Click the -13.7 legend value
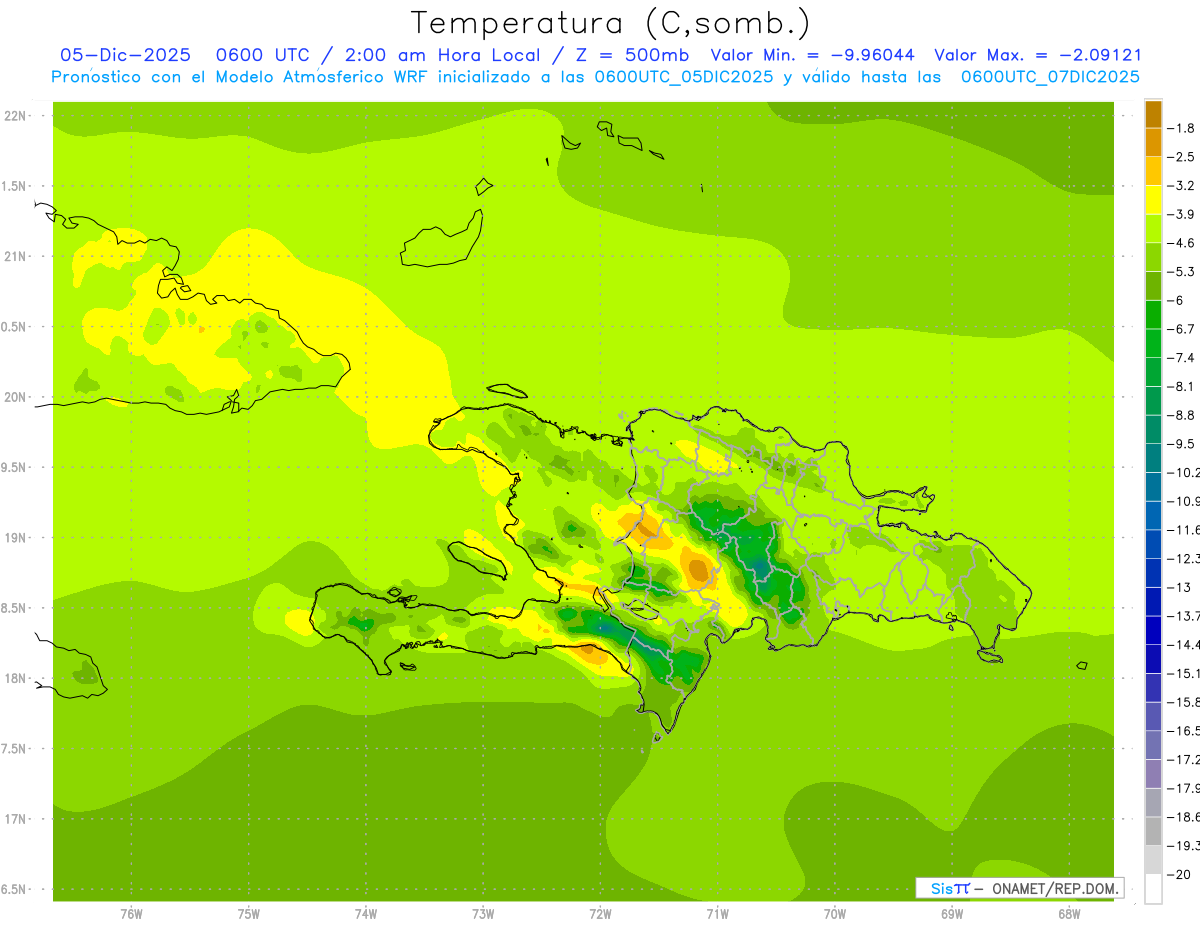Screen dimensions: 1200x927 point(1183,615)
